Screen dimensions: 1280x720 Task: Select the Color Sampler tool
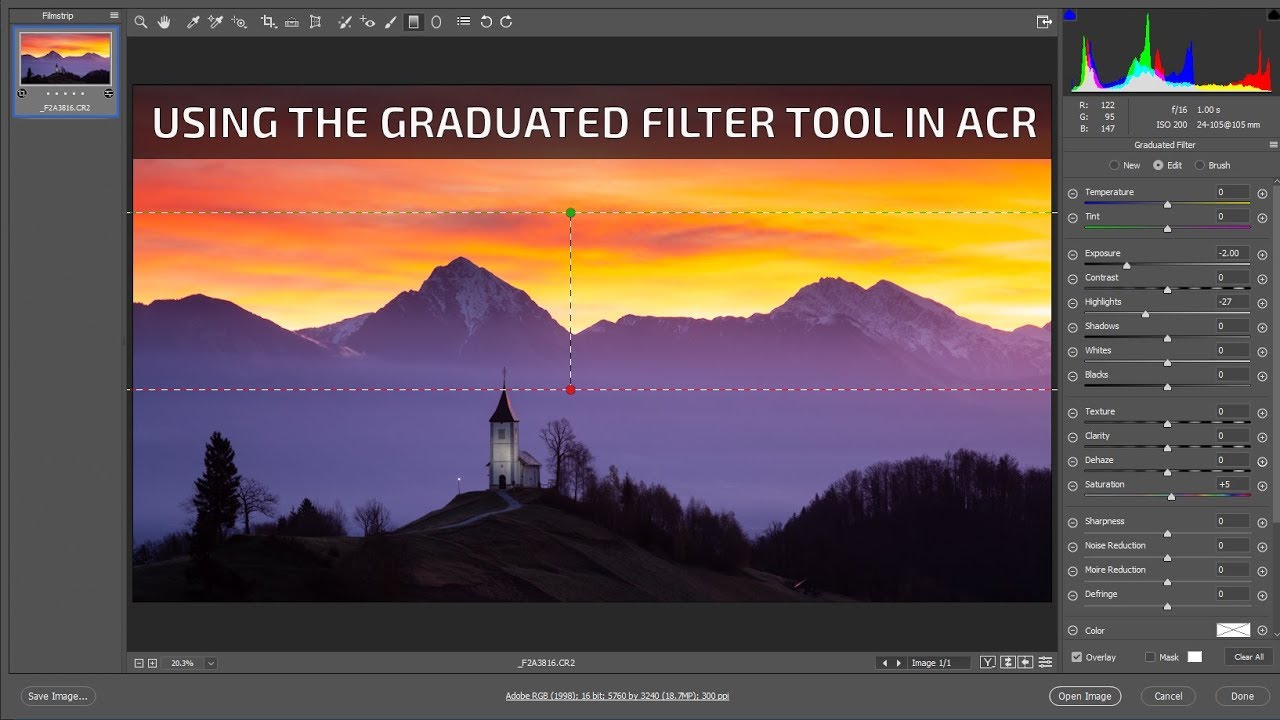point(215,22)
